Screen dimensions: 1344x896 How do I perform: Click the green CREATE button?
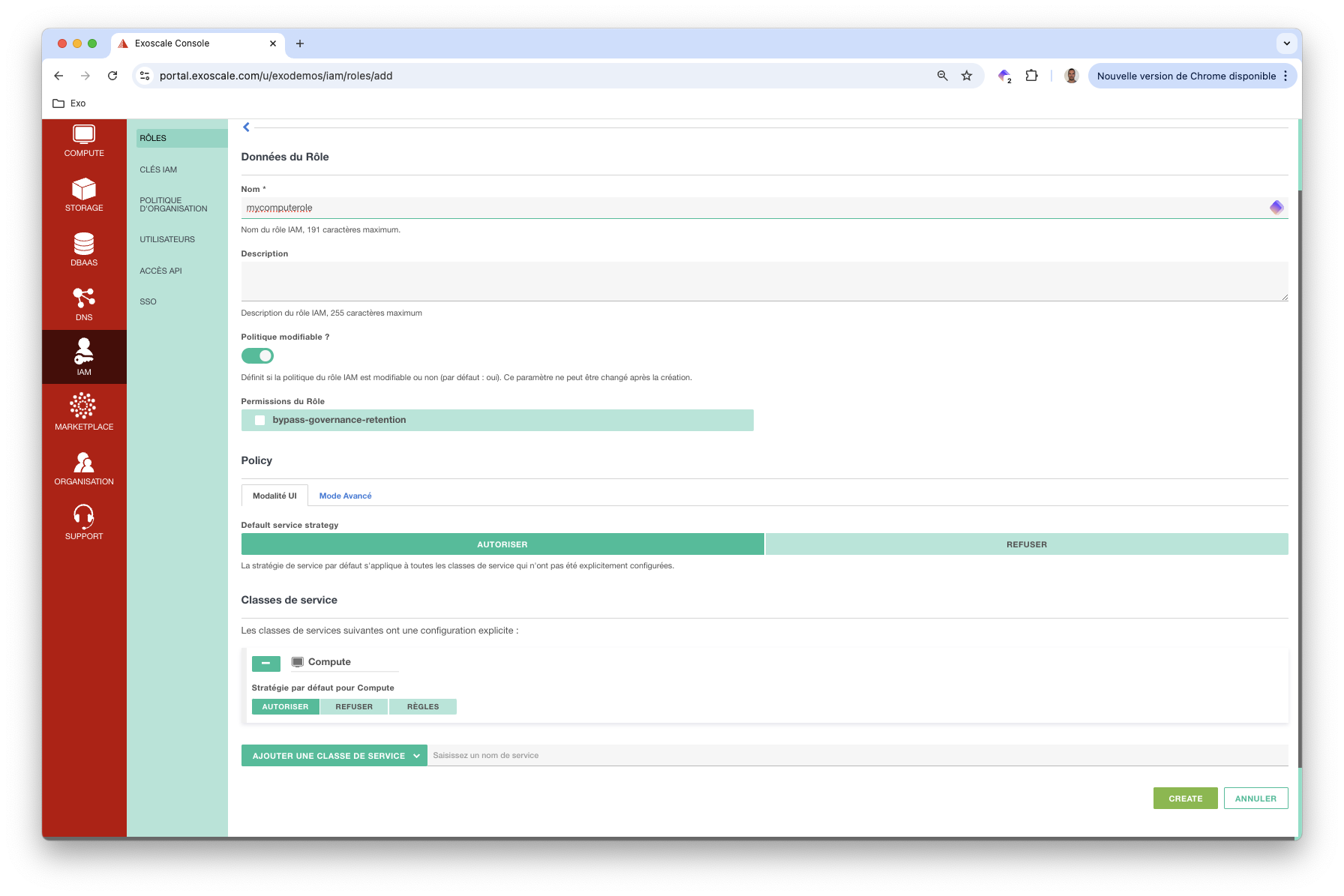1185,799
